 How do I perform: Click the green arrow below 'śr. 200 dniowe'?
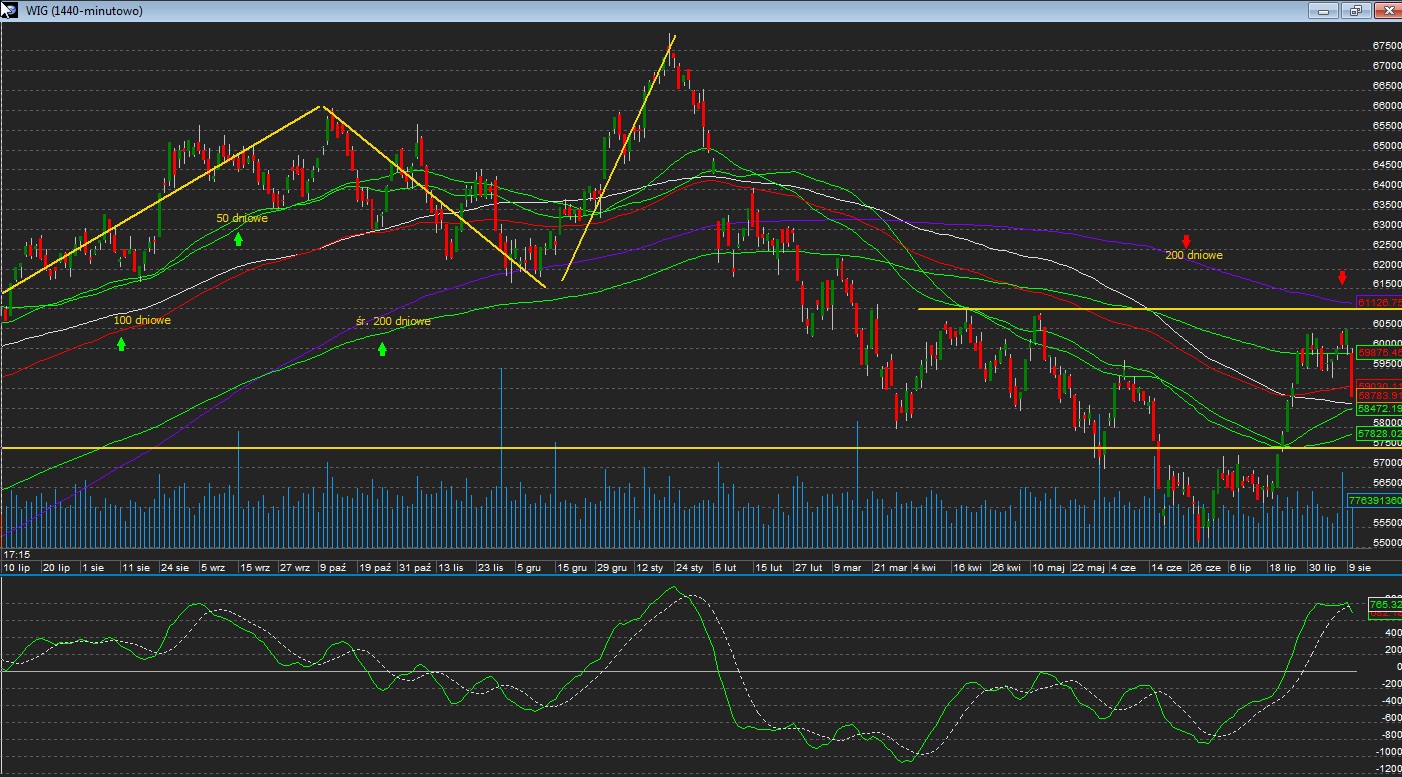pyautogui.click(x=382, y=348)
